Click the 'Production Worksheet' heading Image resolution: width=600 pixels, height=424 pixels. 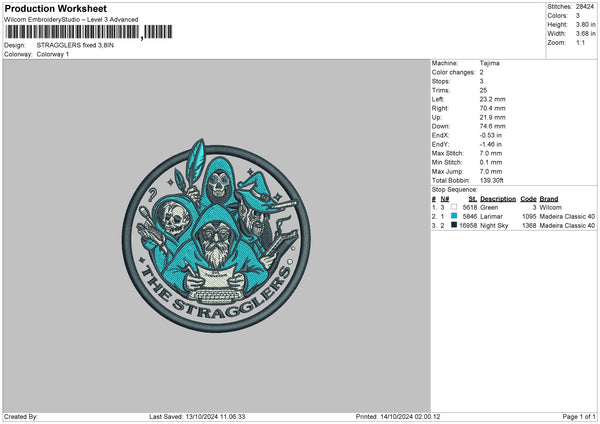point(56,8)
